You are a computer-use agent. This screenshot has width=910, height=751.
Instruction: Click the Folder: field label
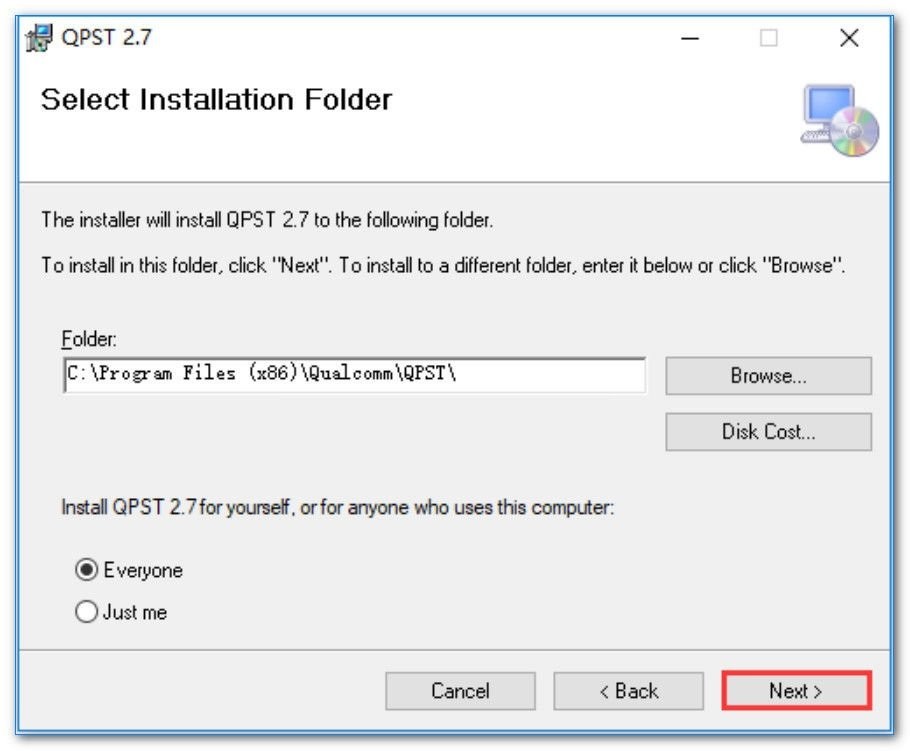[x=89, y=338]
